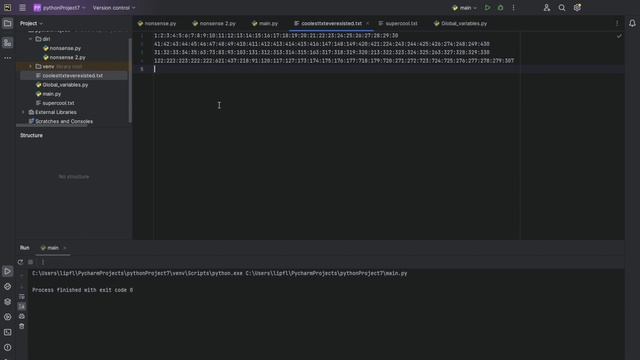Close the main tab in the Run panel
Viewport: 640px width, 360px height.
(64, 248)
